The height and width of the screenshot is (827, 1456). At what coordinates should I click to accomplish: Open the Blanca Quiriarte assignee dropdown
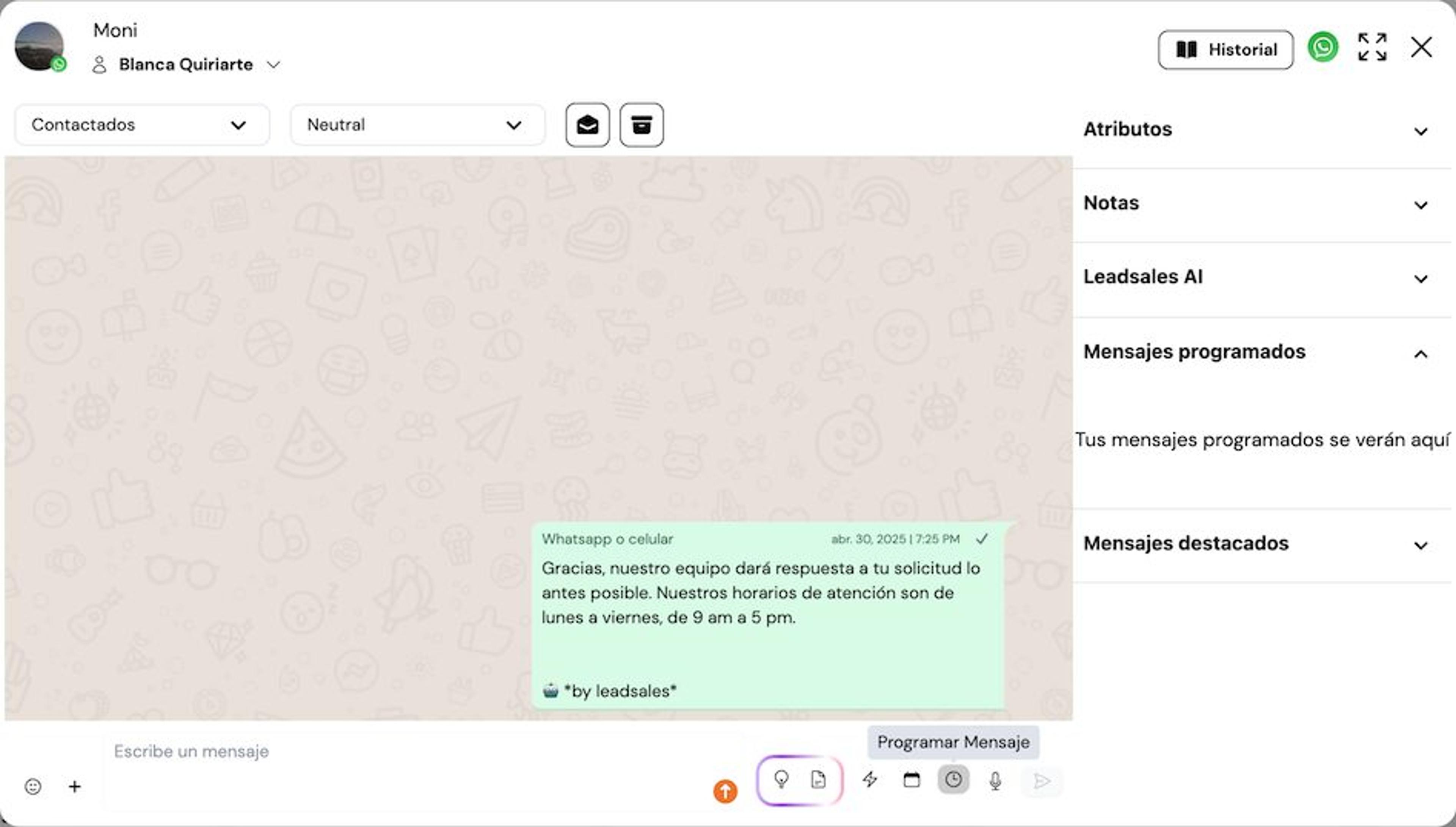(x=186, y=65)
